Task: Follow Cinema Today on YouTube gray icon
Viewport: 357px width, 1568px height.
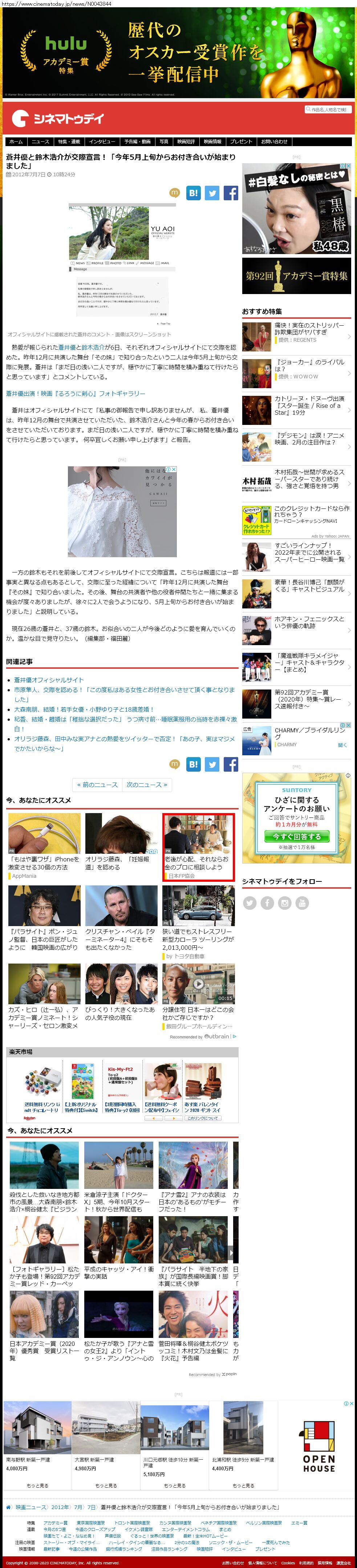Action: pos(302,903)
